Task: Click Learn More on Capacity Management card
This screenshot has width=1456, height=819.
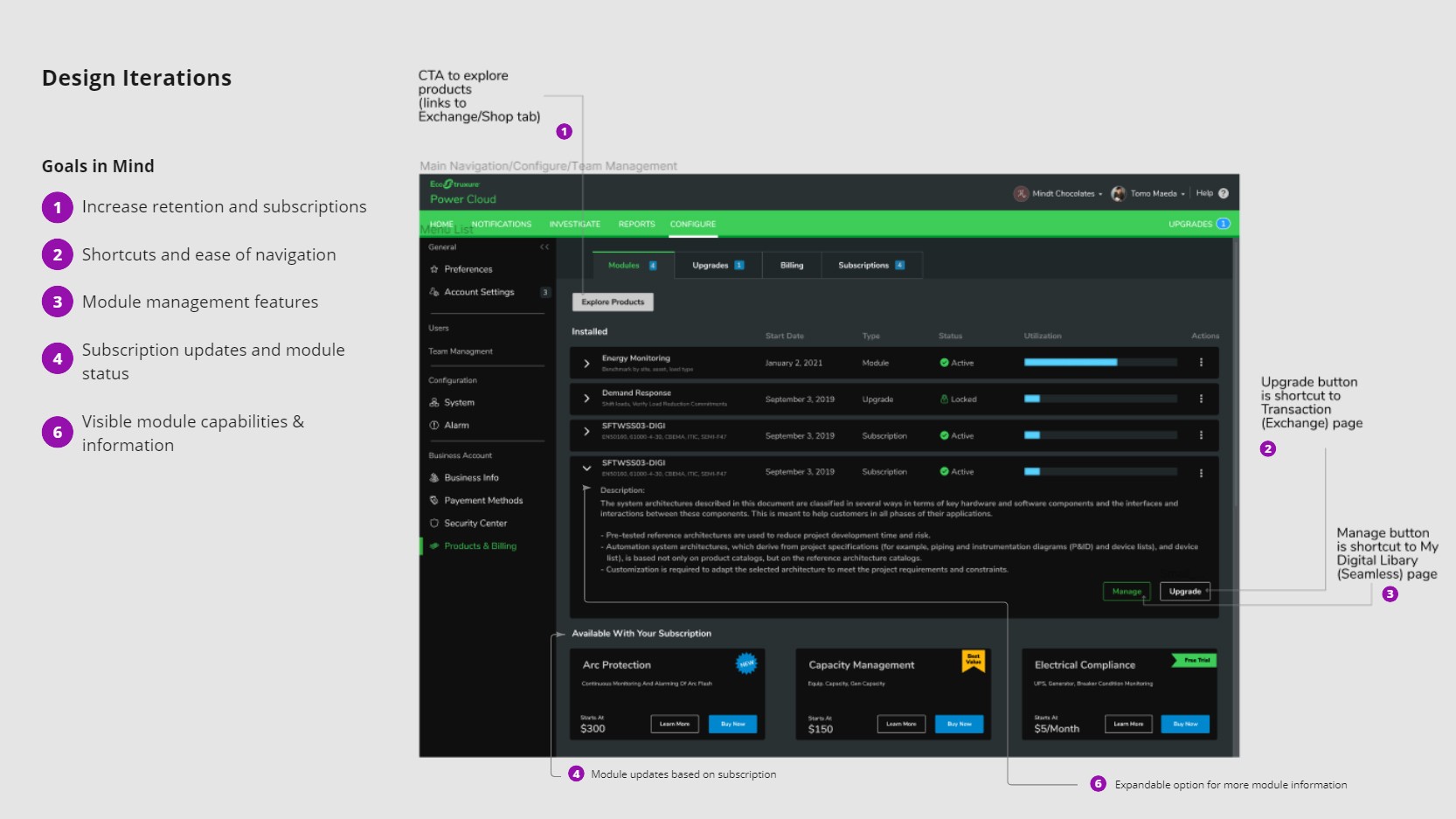Action: pos(901,724)
